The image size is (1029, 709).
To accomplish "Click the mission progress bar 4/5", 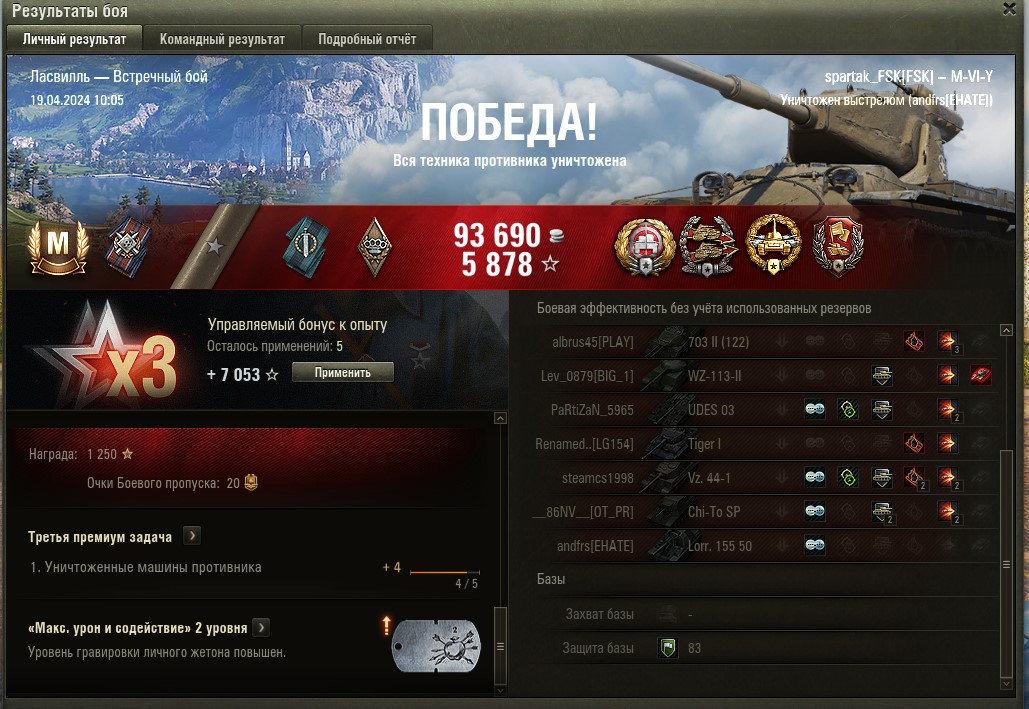I will click(x=445, y=572).
